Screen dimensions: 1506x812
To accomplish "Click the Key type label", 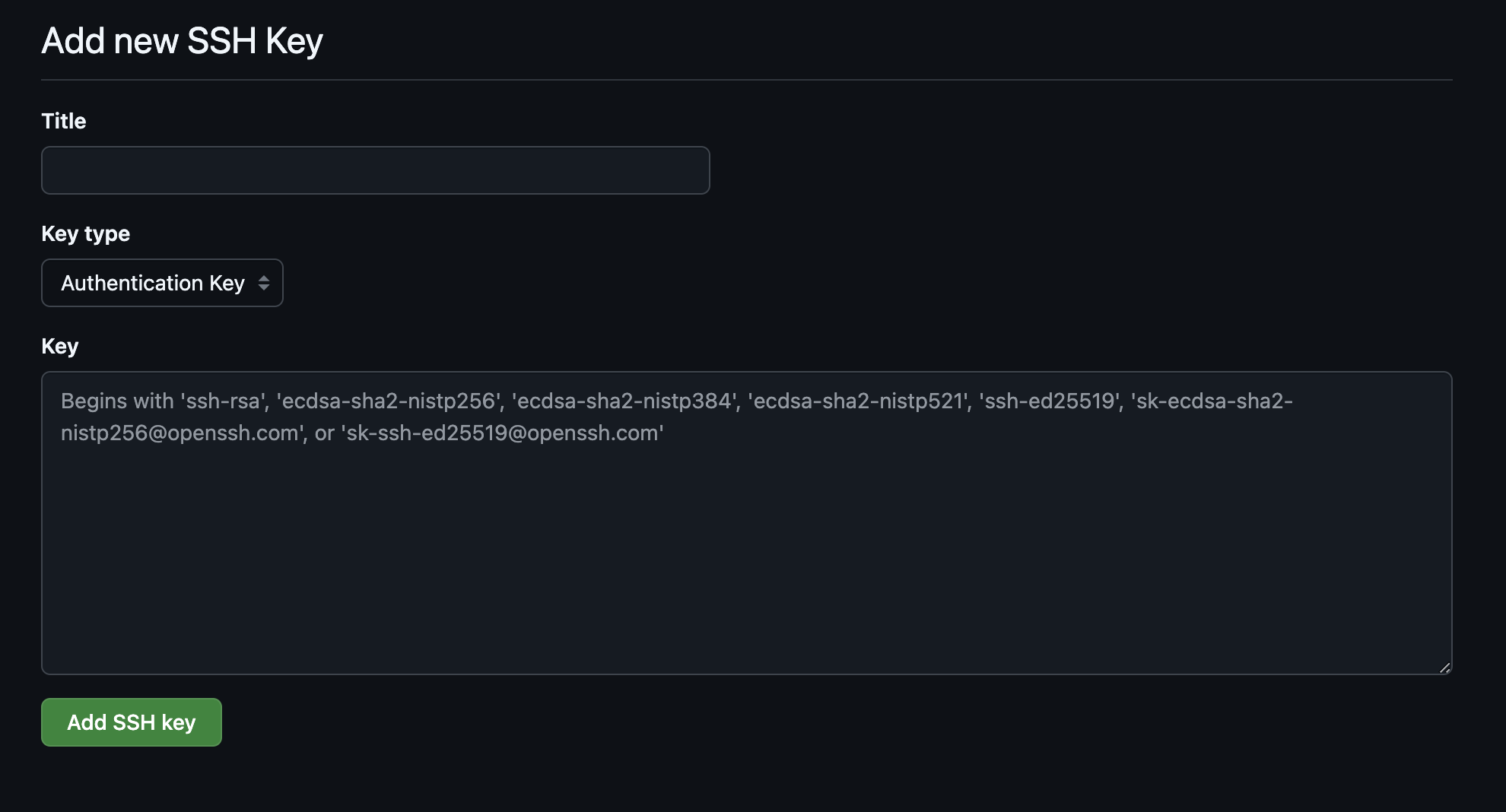I will pyautogui.click(x=85, y=233).
